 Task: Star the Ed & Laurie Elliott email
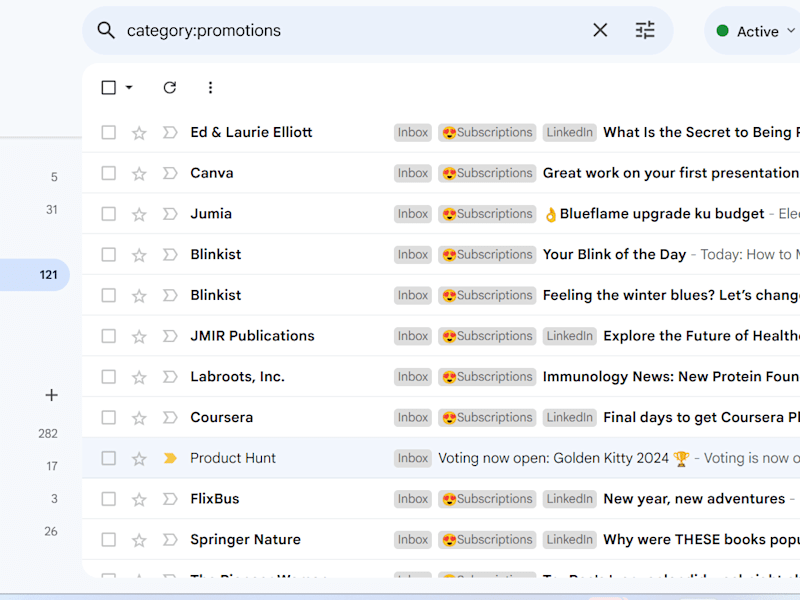(x=139, y=133)
